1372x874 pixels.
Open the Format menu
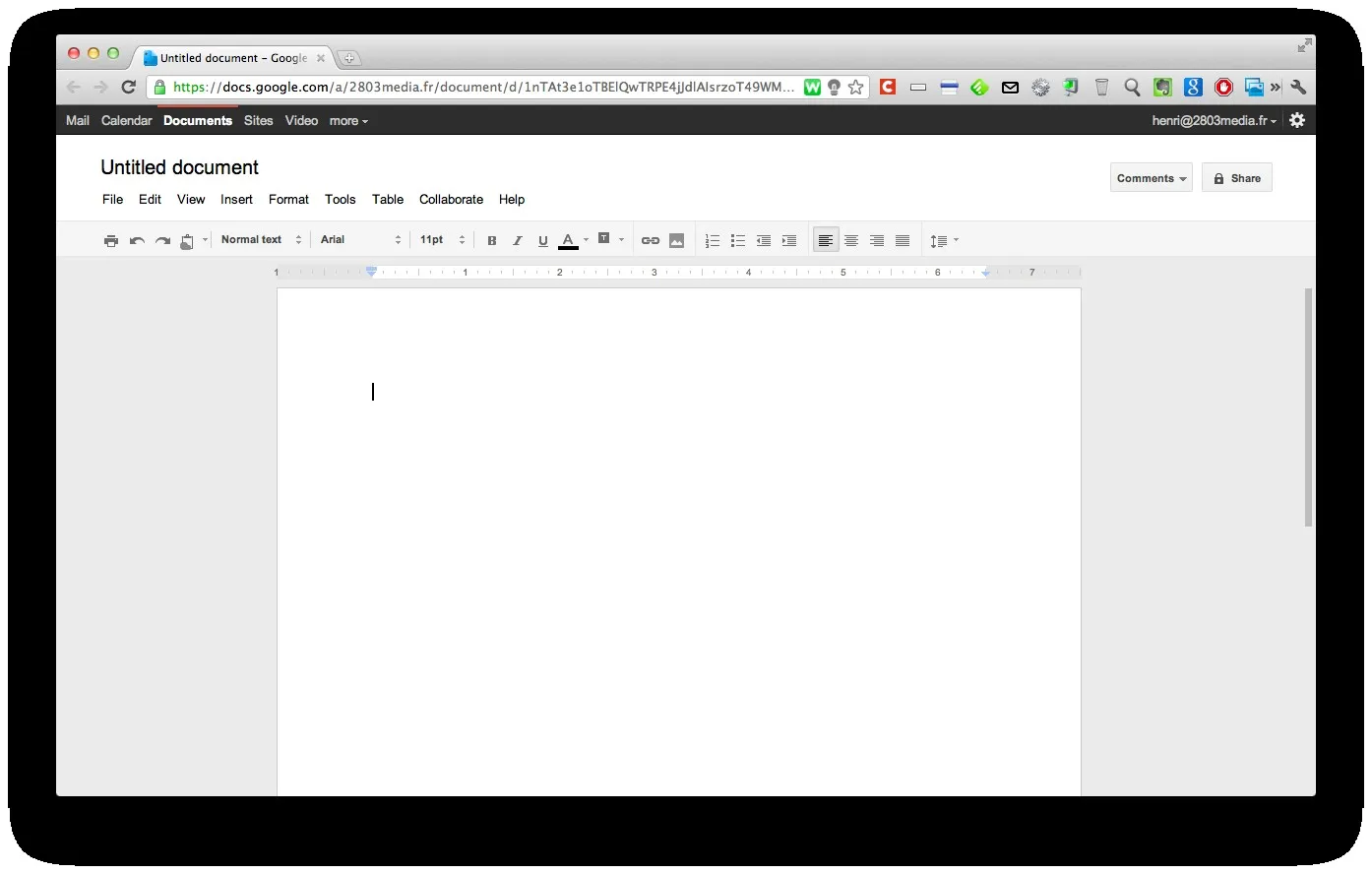(288, 199)
